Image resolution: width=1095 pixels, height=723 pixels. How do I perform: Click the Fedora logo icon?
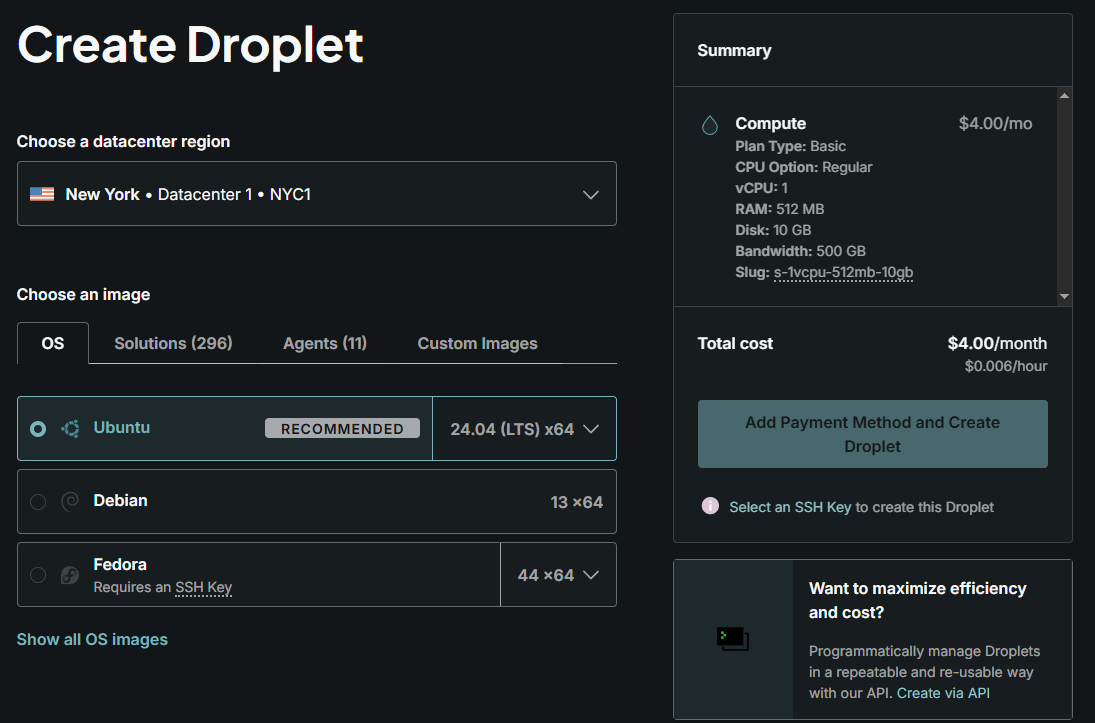pyautogui.click(x=70, y=575)
